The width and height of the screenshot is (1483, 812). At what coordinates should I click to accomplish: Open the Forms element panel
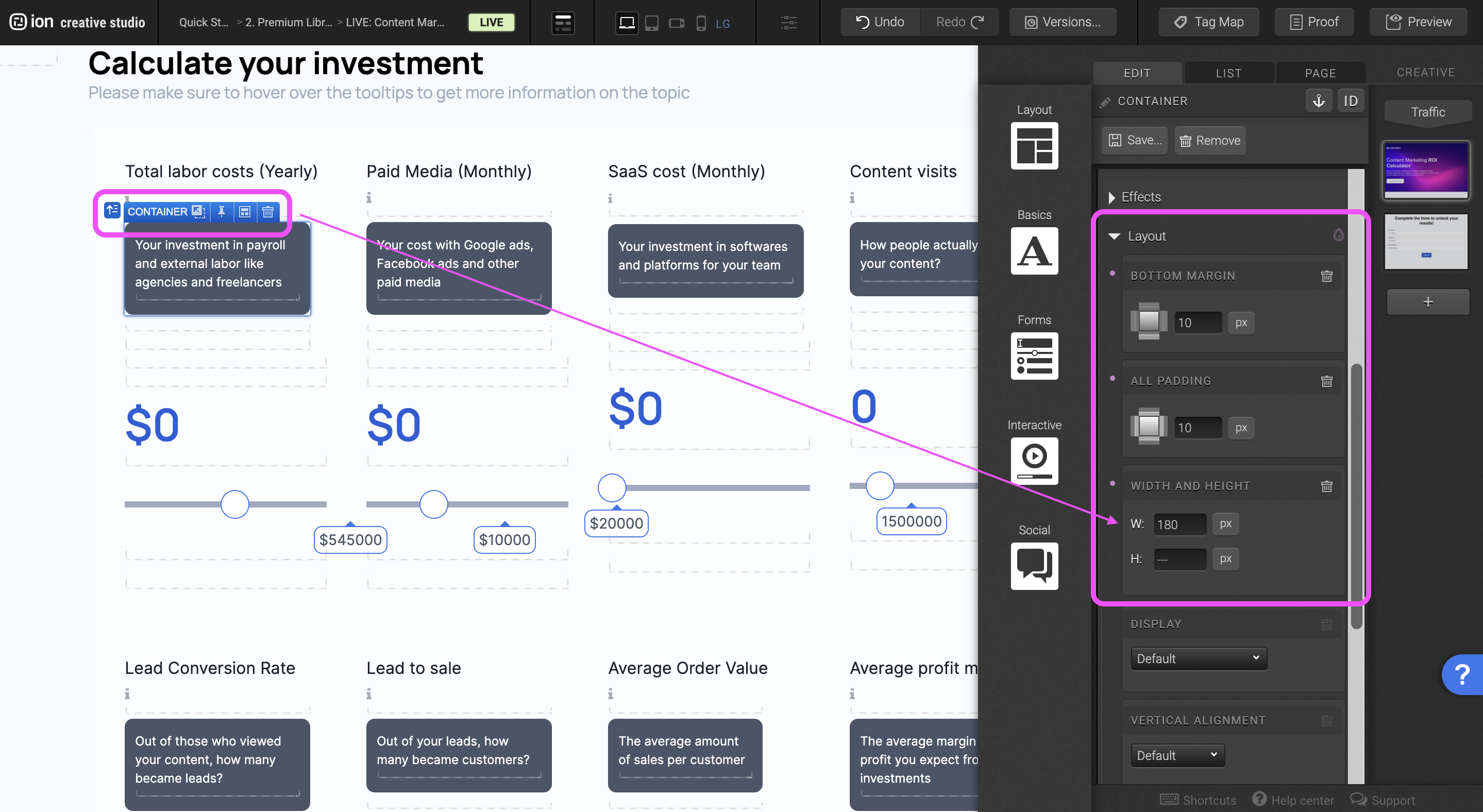tap(1034, 355)
